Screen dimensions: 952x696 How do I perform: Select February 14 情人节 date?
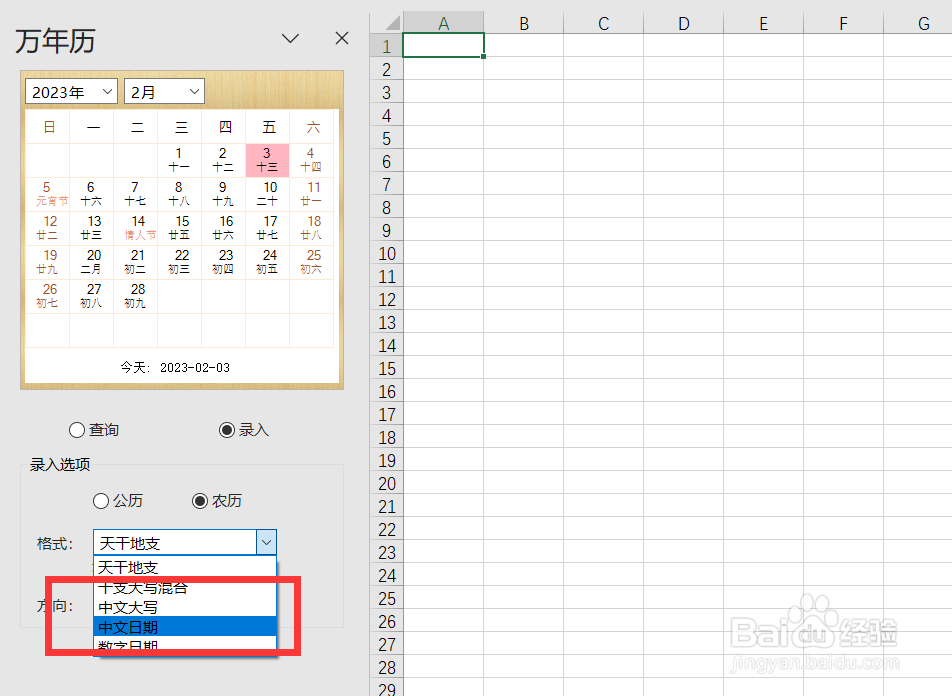click(135, 228)
